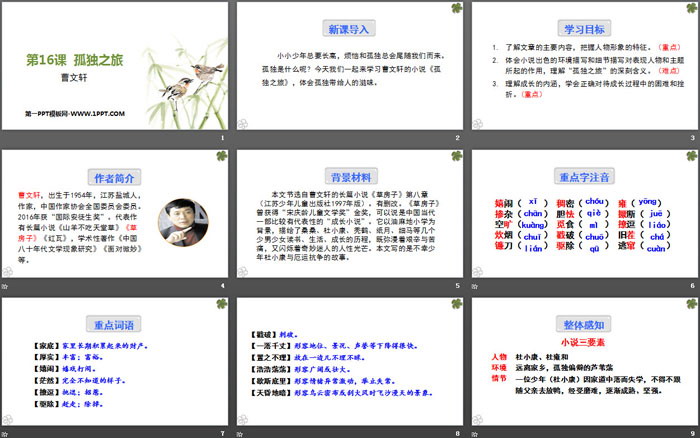Select slide 1 thumbnail titled 第16课 孤独之旅

point(115,66)
